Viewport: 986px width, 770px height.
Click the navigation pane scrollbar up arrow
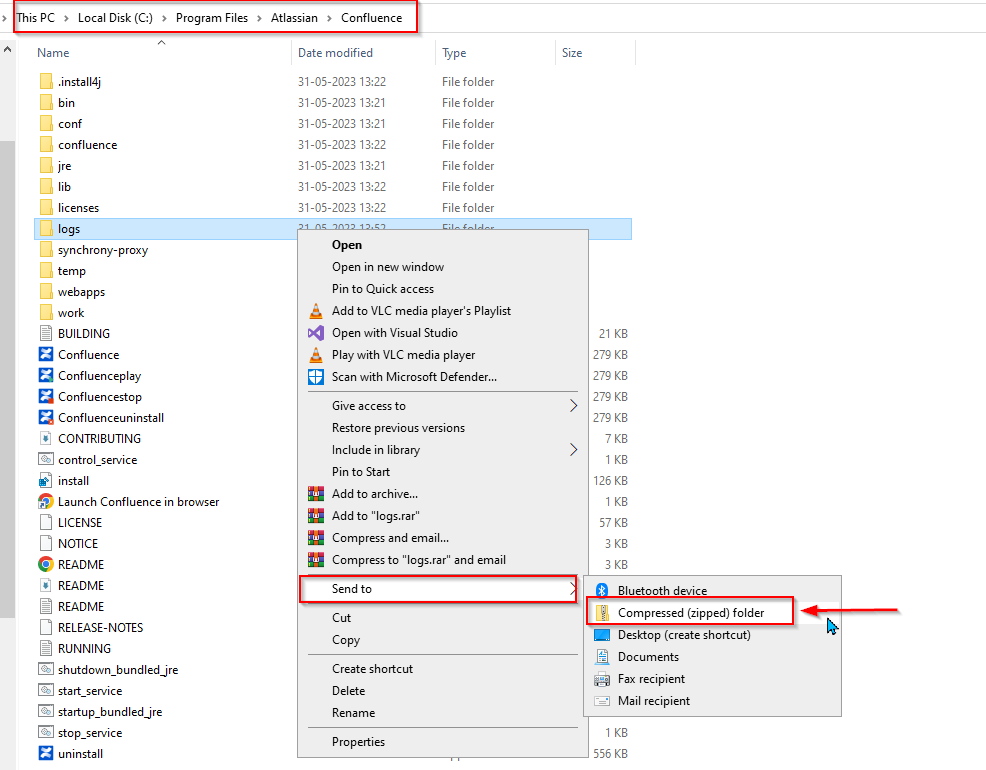8,49
